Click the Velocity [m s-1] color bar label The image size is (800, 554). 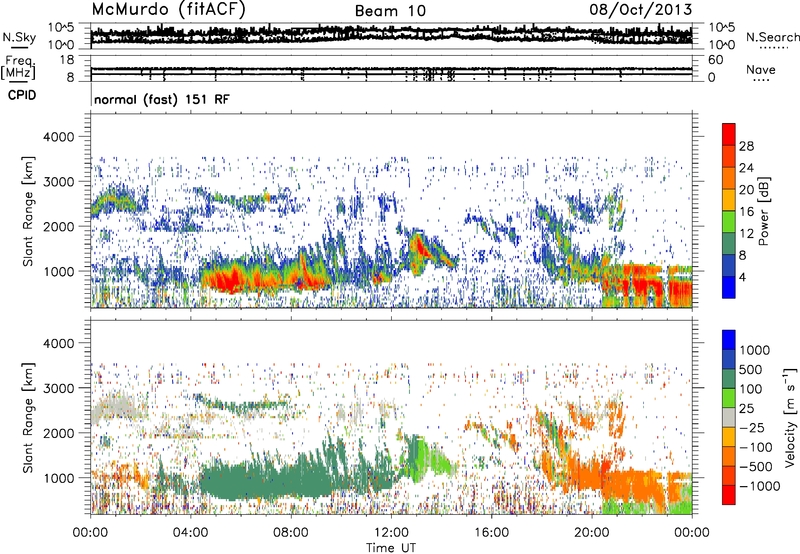pyautogui.click(x=790, y=417)
